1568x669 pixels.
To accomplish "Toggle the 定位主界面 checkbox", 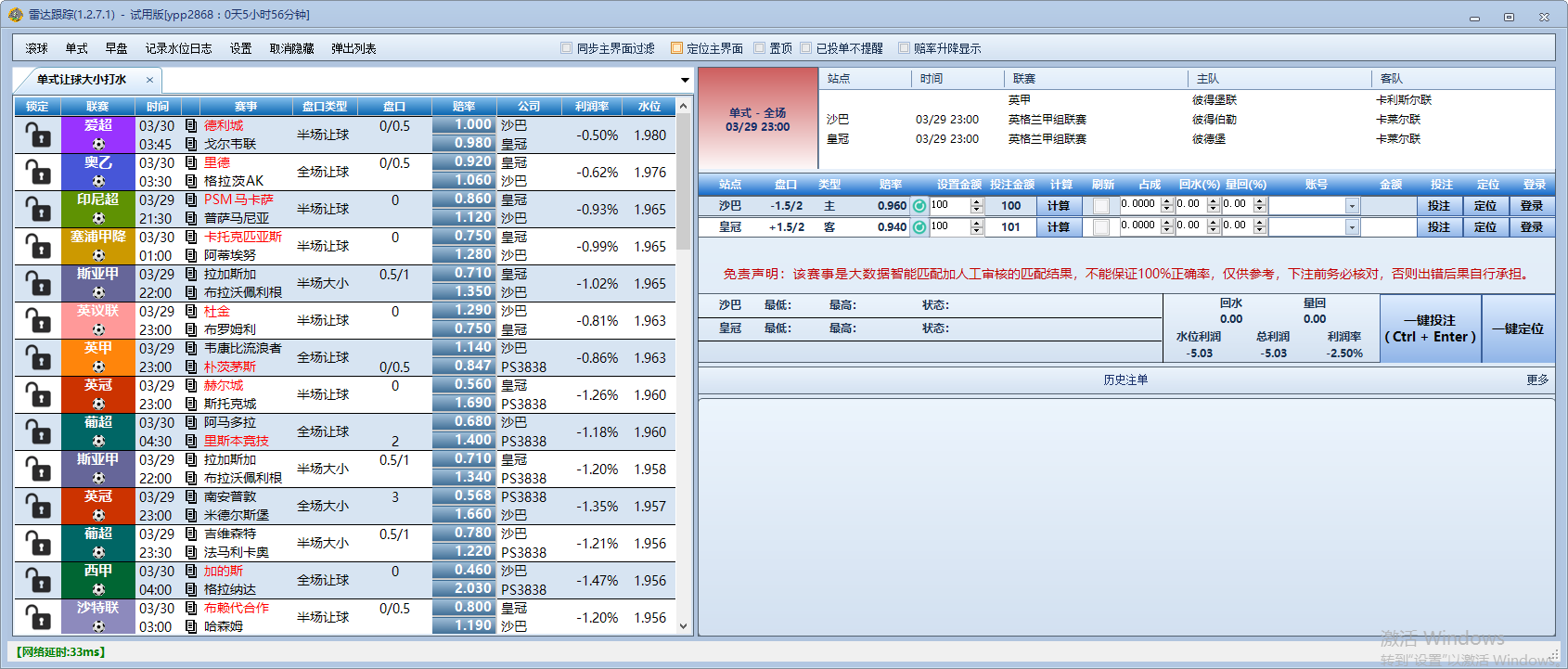I will 676,48.
